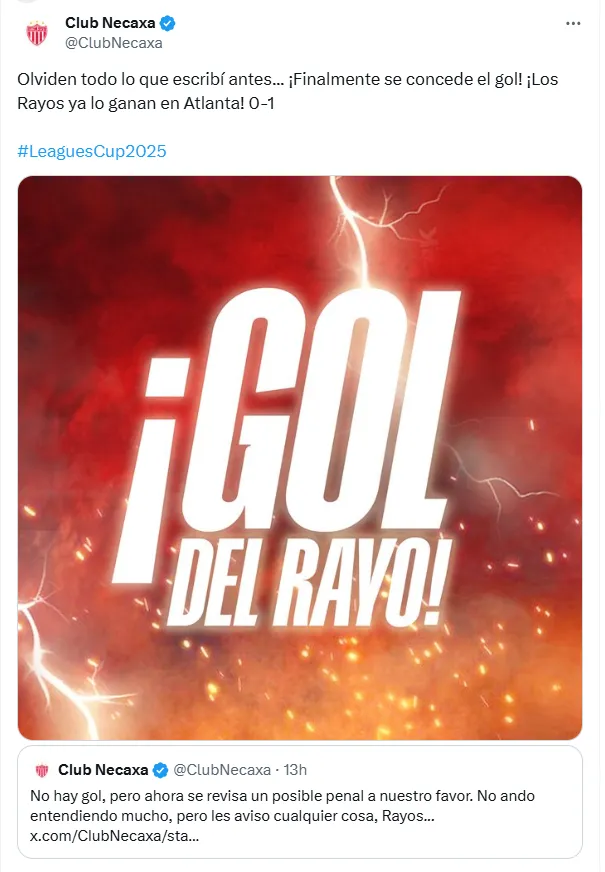605x872 pixels.
Task: Select Club Necaxa name in quoted tweet
Action: pyautogui.click(x=103, y=770)
